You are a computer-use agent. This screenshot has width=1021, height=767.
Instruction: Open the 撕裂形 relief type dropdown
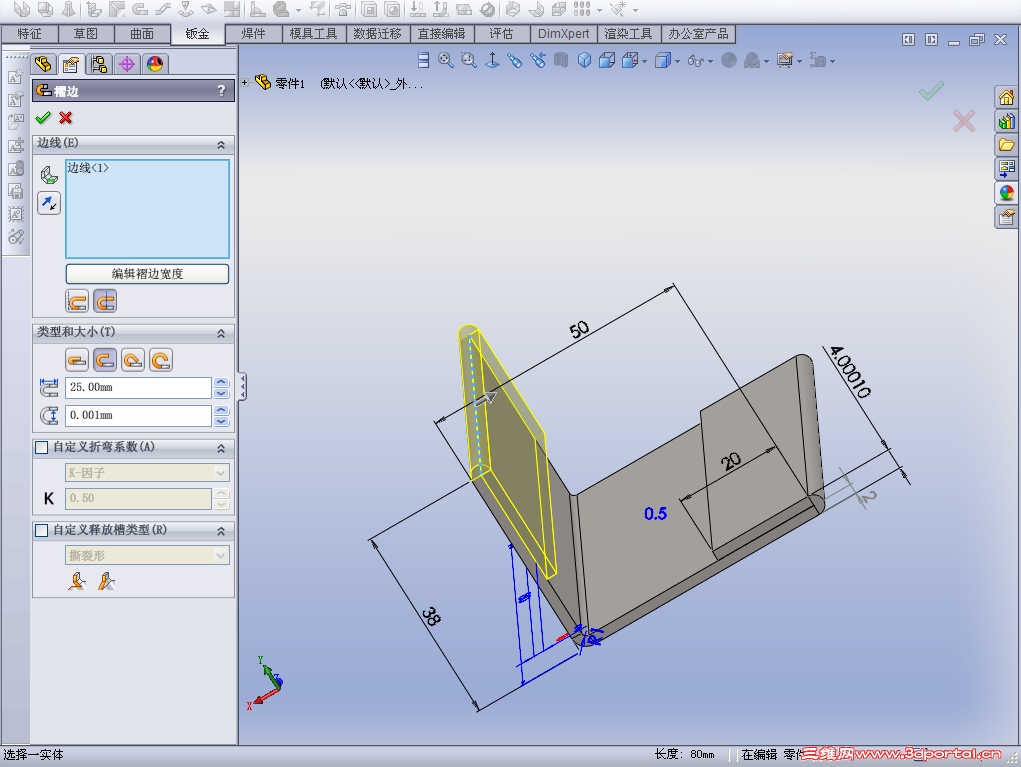tap(221, 555)
